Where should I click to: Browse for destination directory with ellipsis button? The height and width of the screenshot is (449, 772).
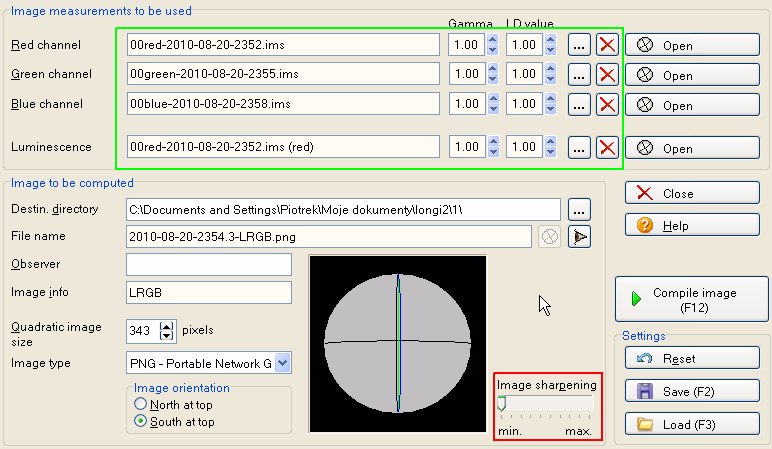[580, 209]
